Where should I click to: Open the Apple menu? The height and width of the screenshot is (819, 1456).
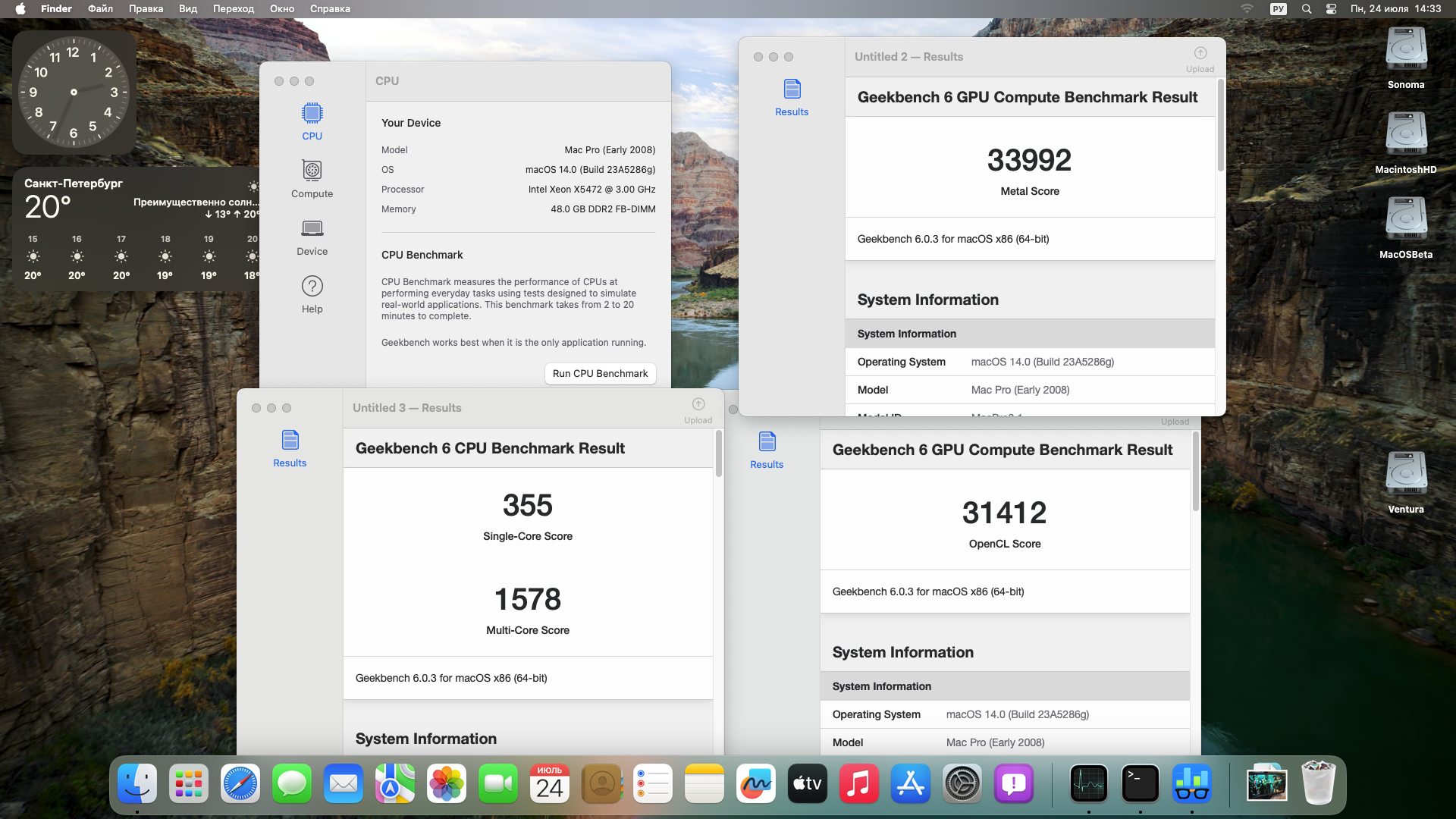click(x=20, y=9)
